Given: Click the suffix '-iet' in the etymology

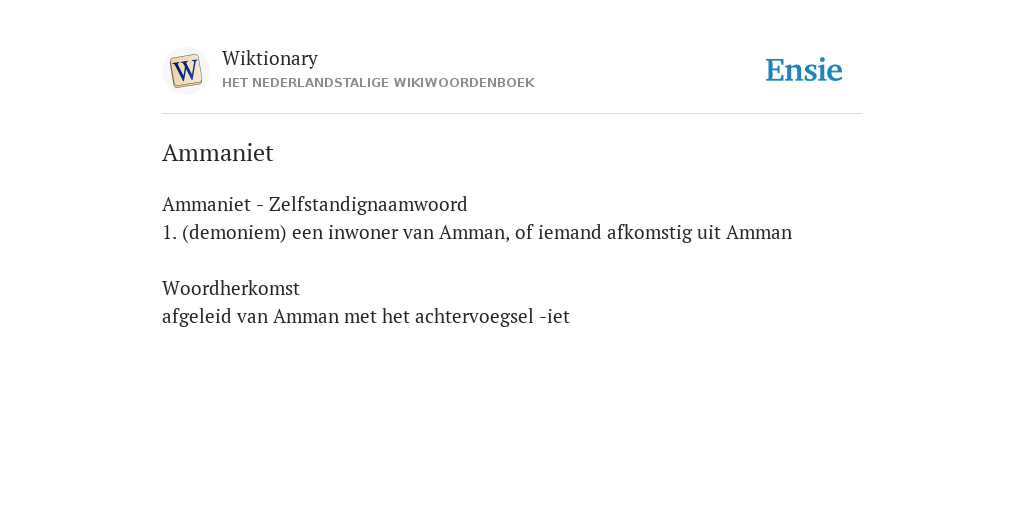Looking at the screenshot, I should click(555, 317).
